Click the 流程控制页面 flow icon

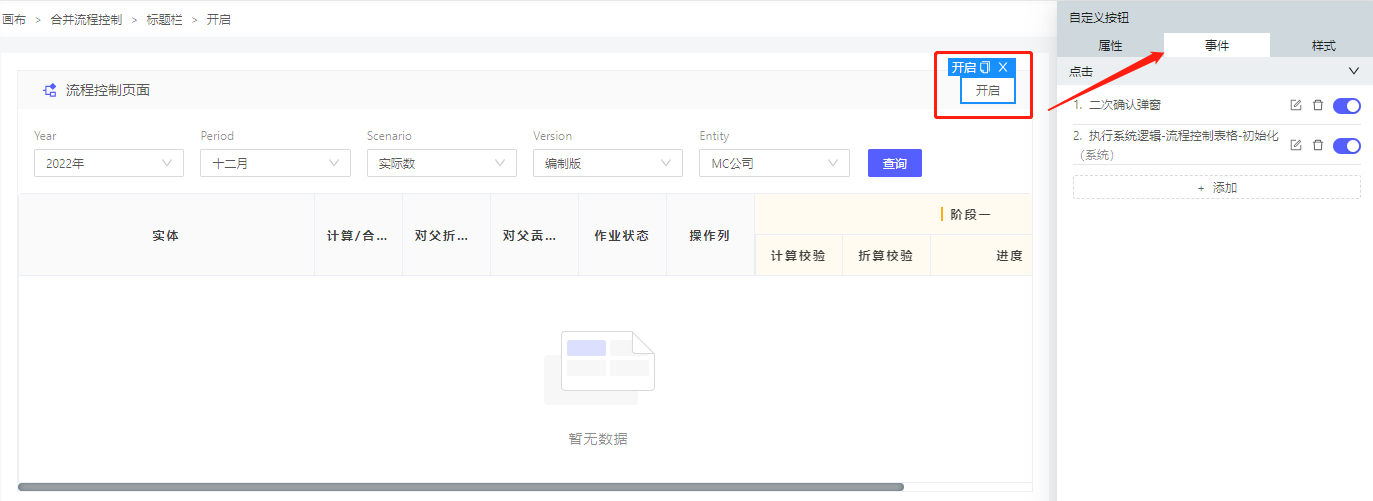[x=49, y=90]
